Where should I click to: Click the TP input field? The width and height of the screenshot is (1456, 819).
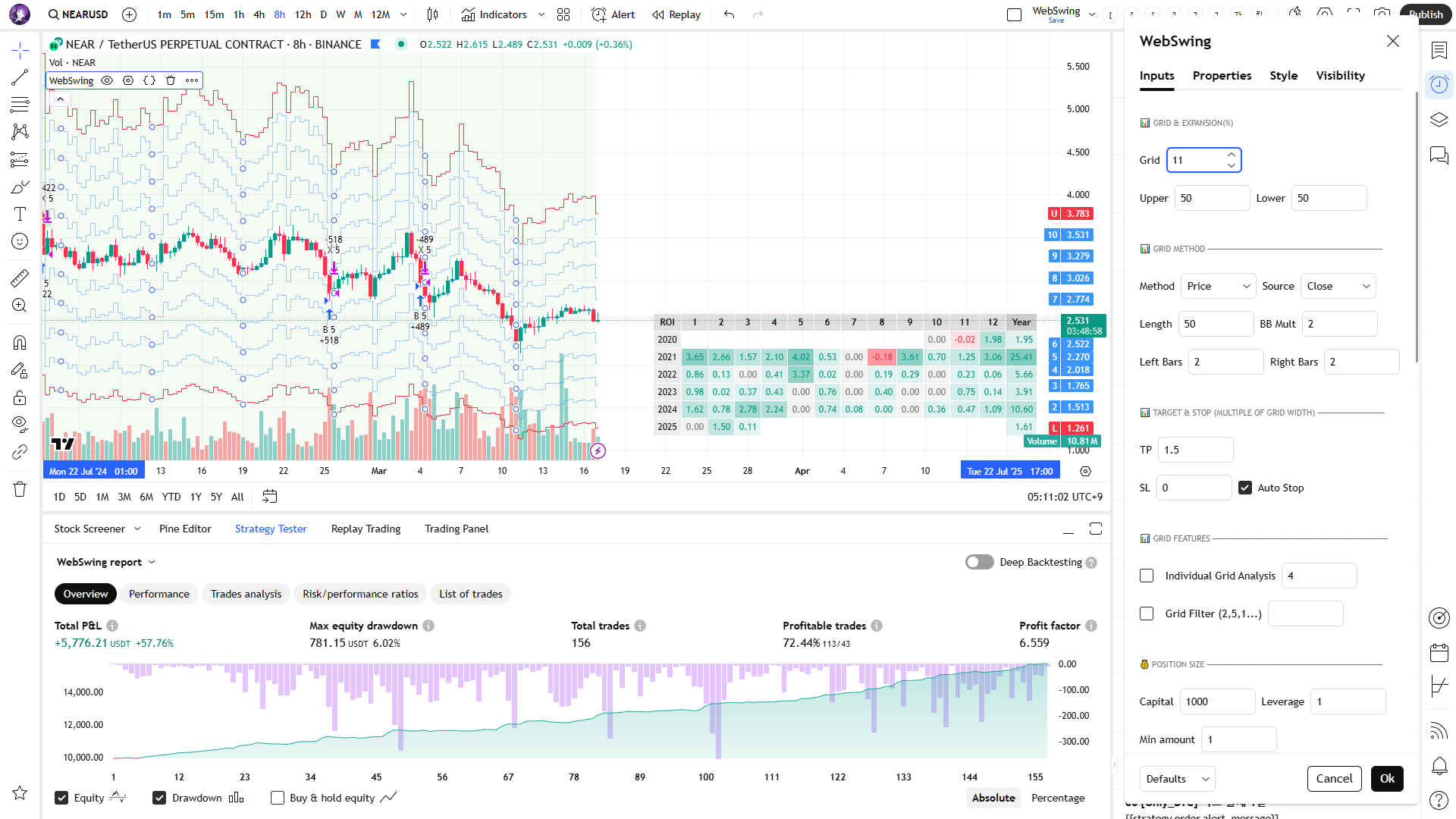tap(1195, 450)
